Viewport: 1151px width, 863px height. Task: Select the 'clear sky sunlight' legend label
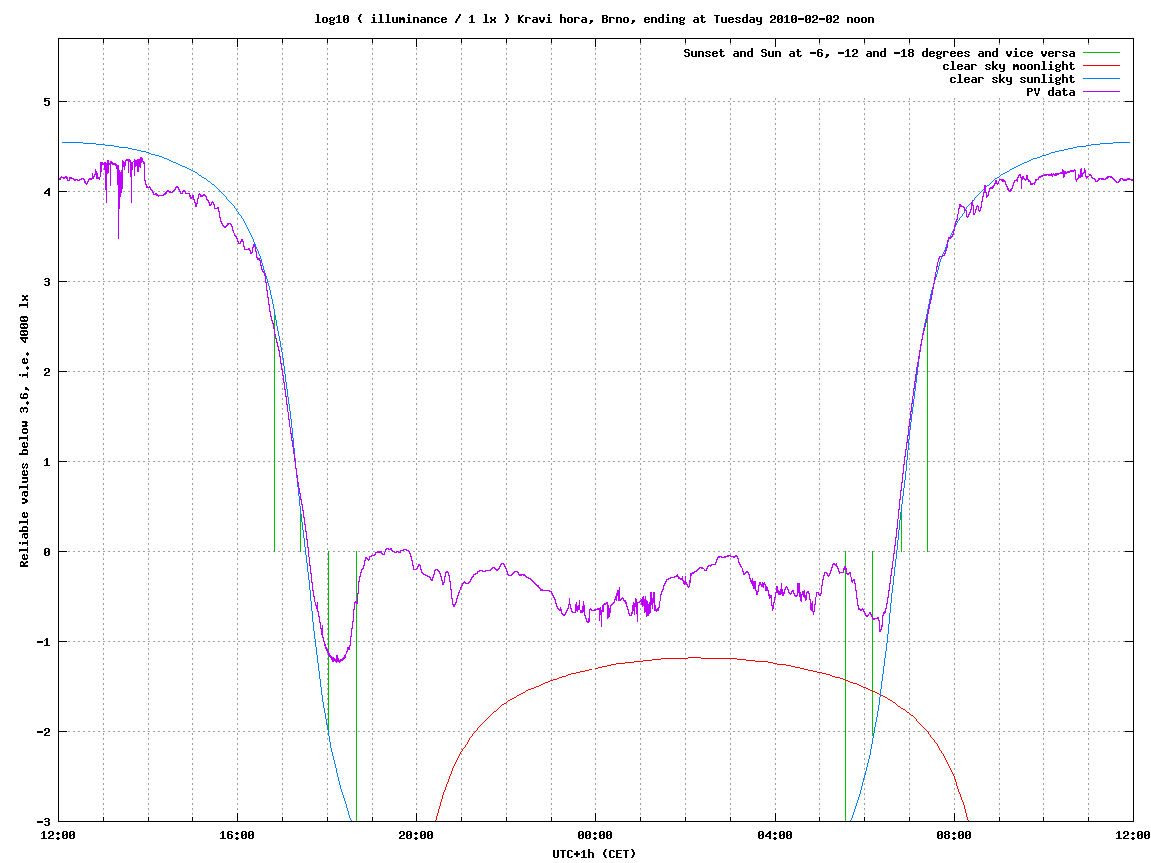pos(1012,79)
